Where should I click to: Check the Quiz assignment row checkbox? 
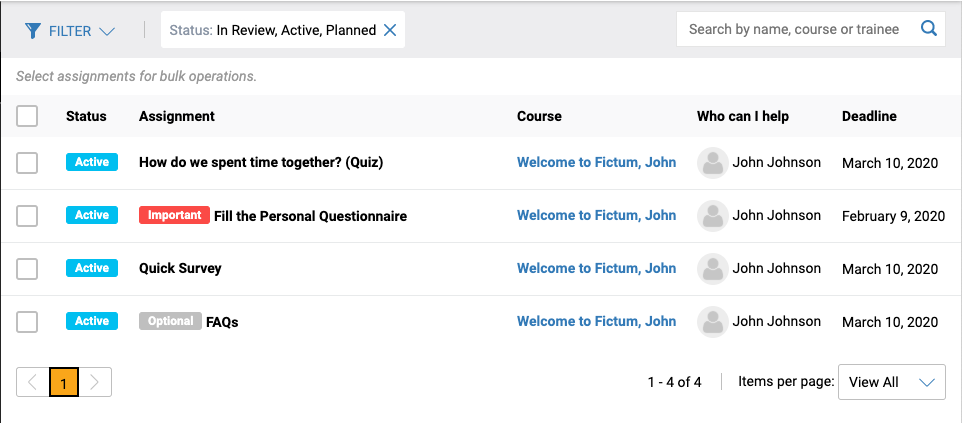click(x=27, y=163)
